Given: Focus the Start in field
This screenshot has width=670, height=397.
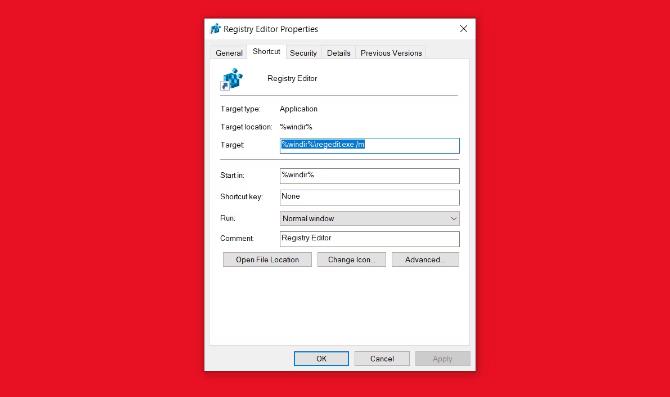Looking at the screenshot, I should coord(370,176).
